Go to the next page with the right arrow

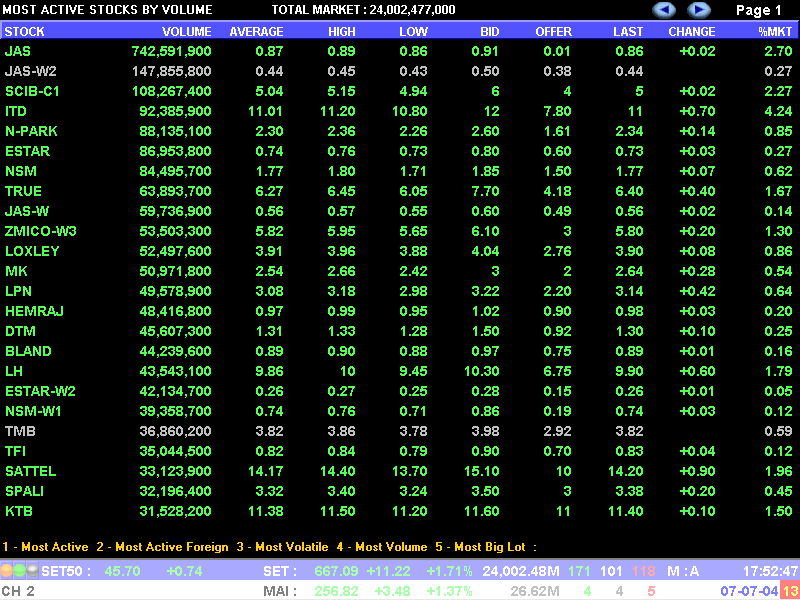tap(698, 10)
